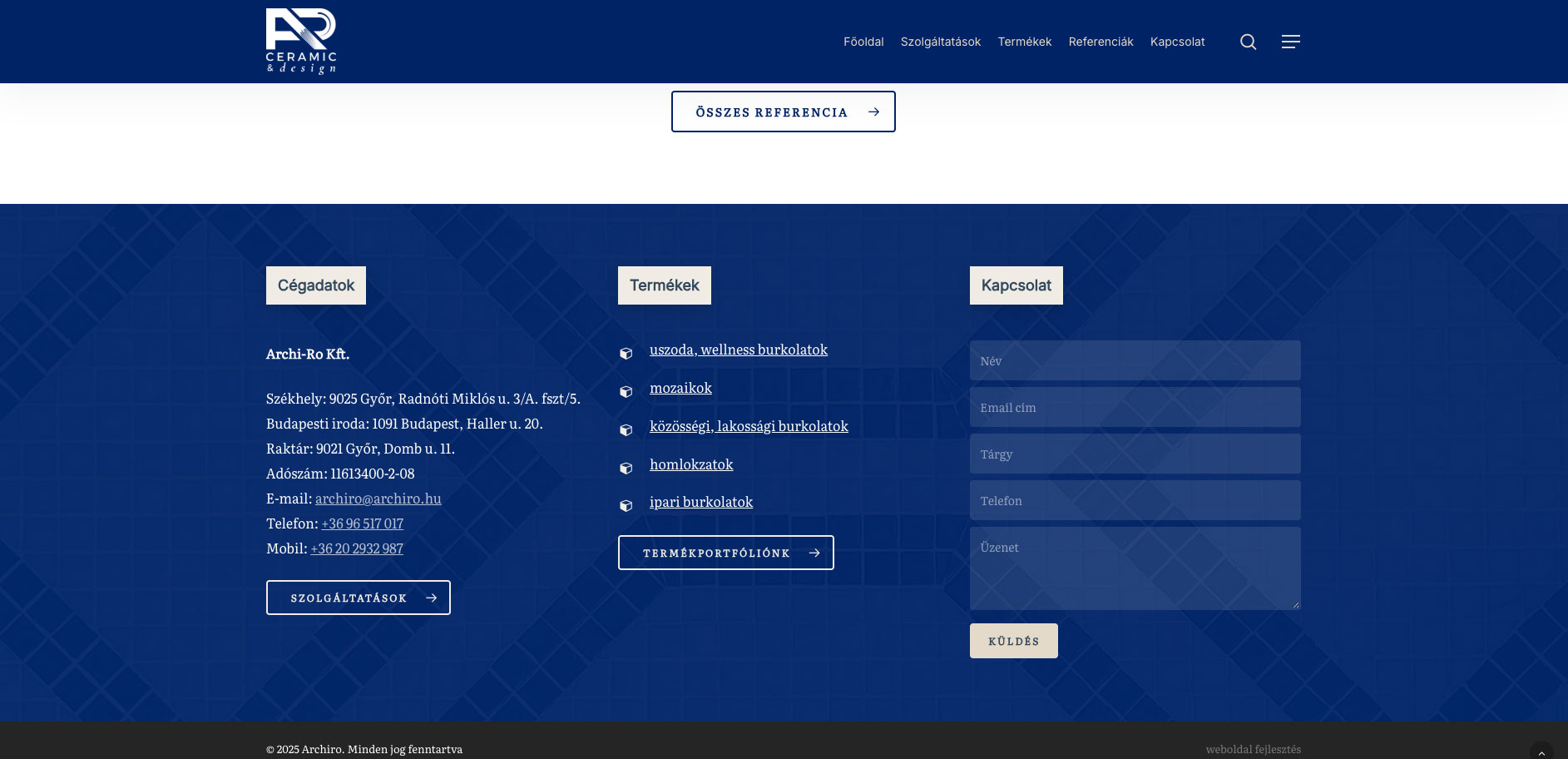
Task: Open Referenciák from the navigation bar
Action: coord(1101,42)
